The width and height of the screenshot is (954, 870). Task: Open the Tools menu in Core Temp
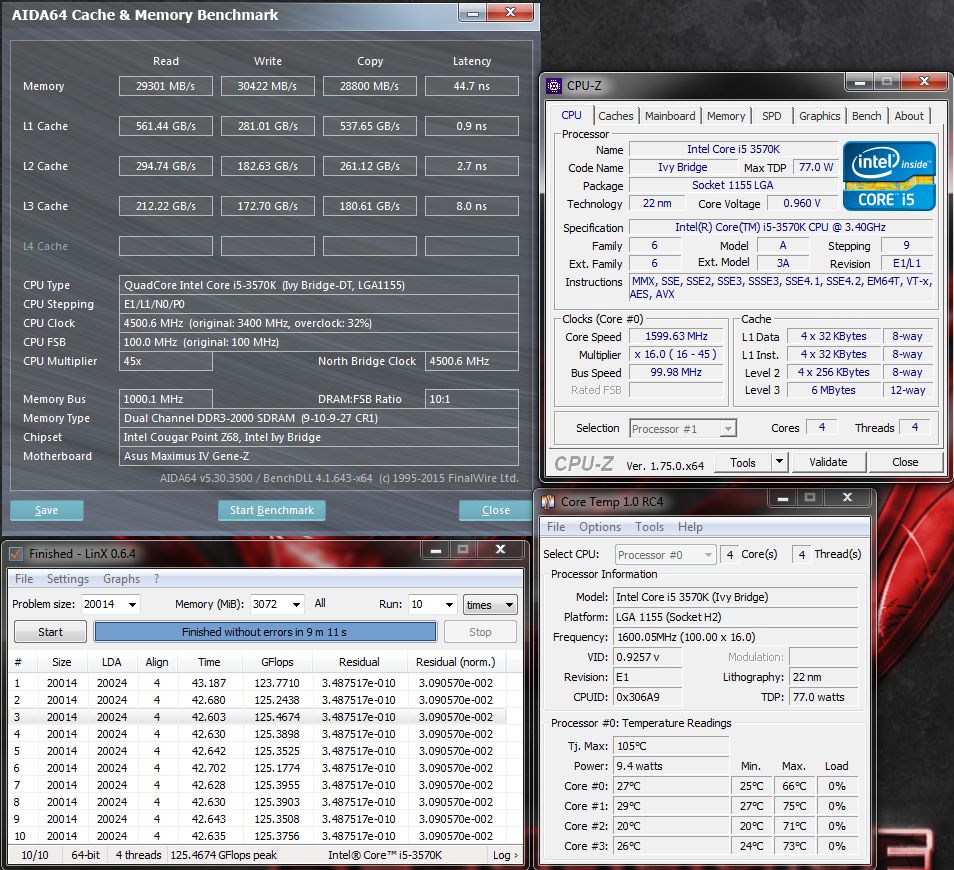coord(649,527)
